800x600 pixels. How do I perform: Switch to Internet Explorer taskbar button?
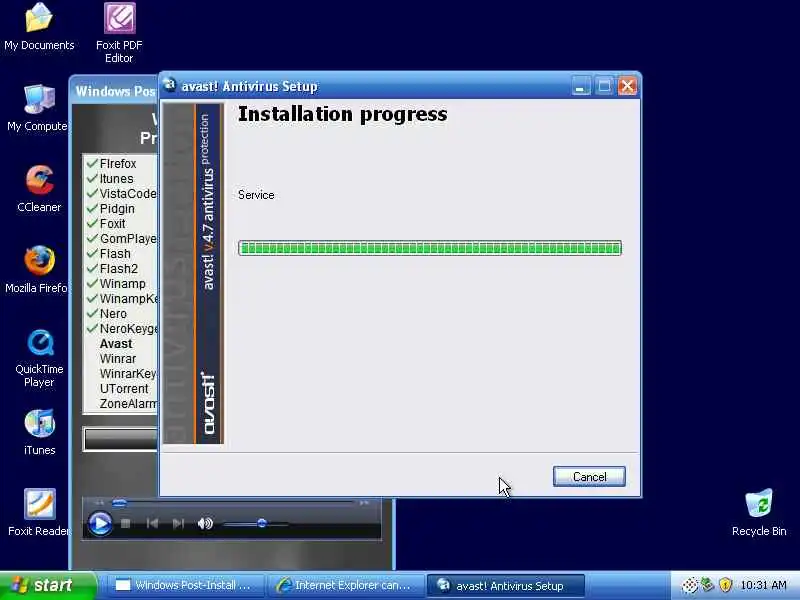(347, 586)
